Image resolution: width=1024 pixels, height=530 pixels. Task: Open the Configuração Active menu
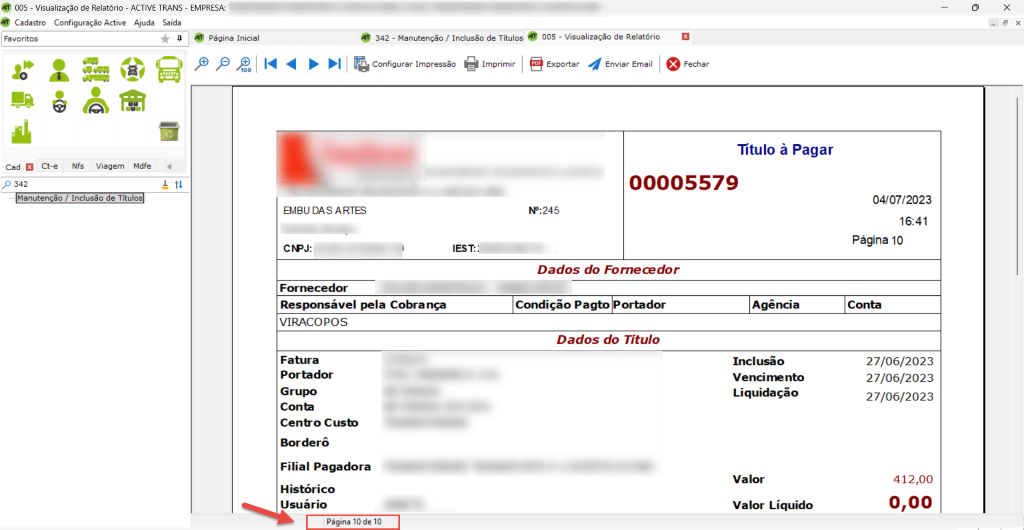[x=90, y=22]
